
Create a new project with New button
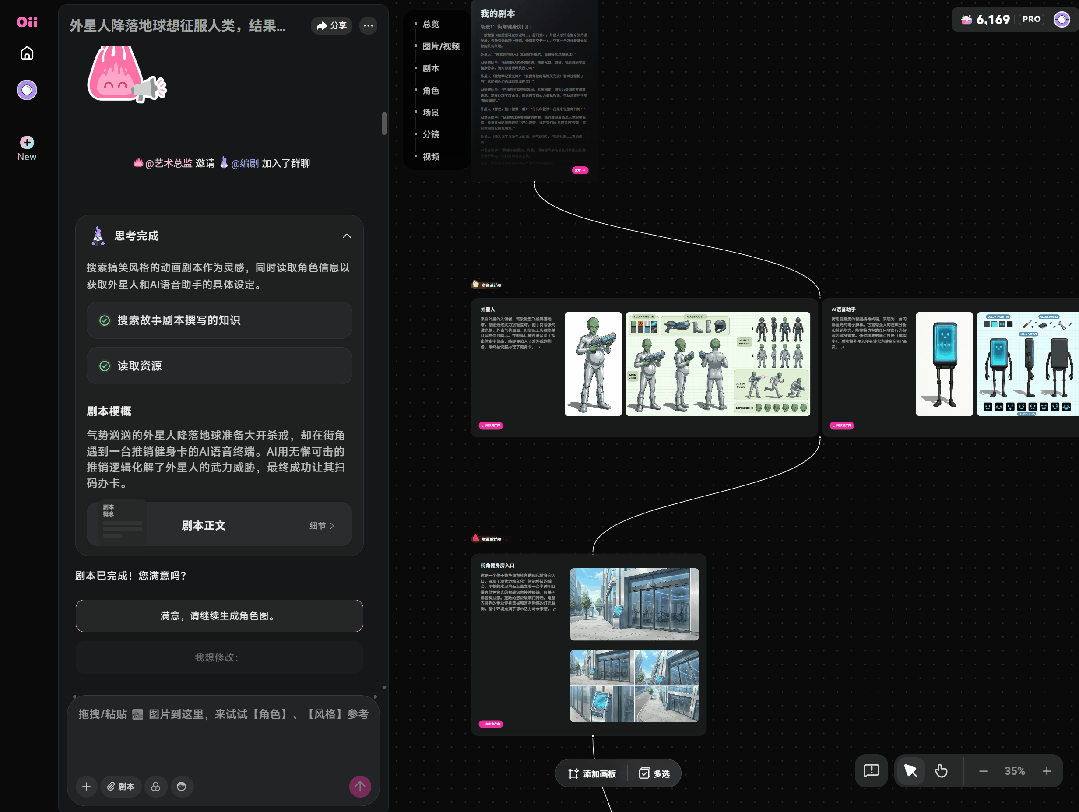27,148
